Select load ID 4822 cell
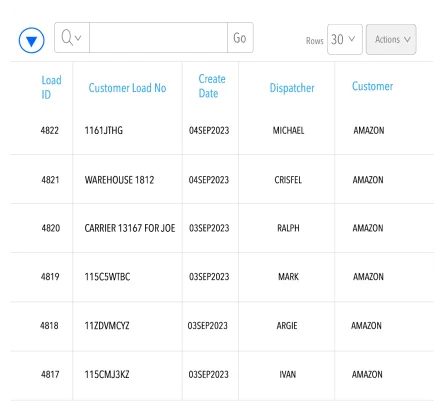The image size is (441, 418). pyautogui.click(x=49, y=130)
